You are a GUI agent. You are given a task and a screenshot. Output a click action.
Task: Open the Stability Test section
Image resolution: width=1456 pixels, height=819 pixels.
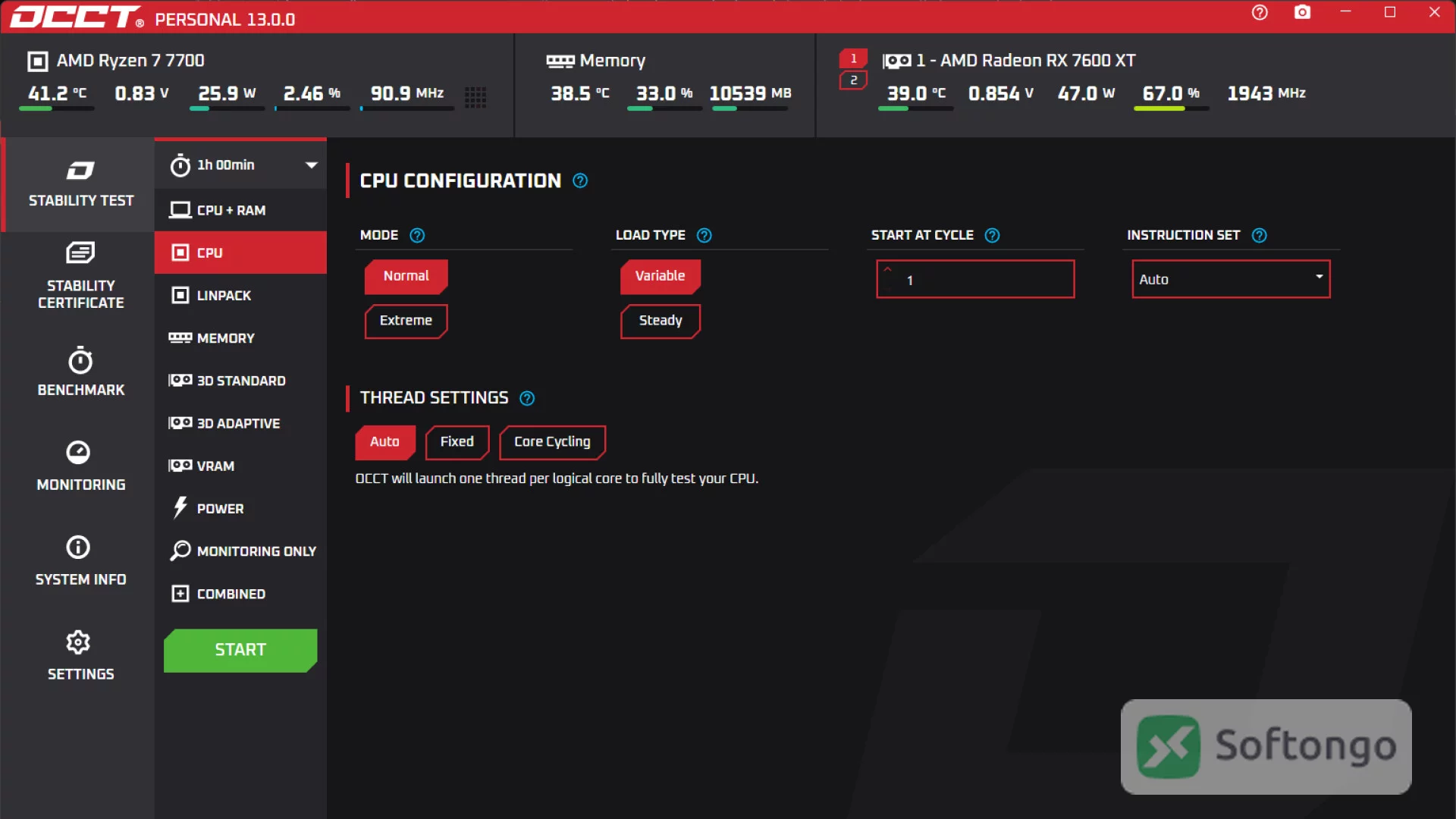[x=80, y=184]
